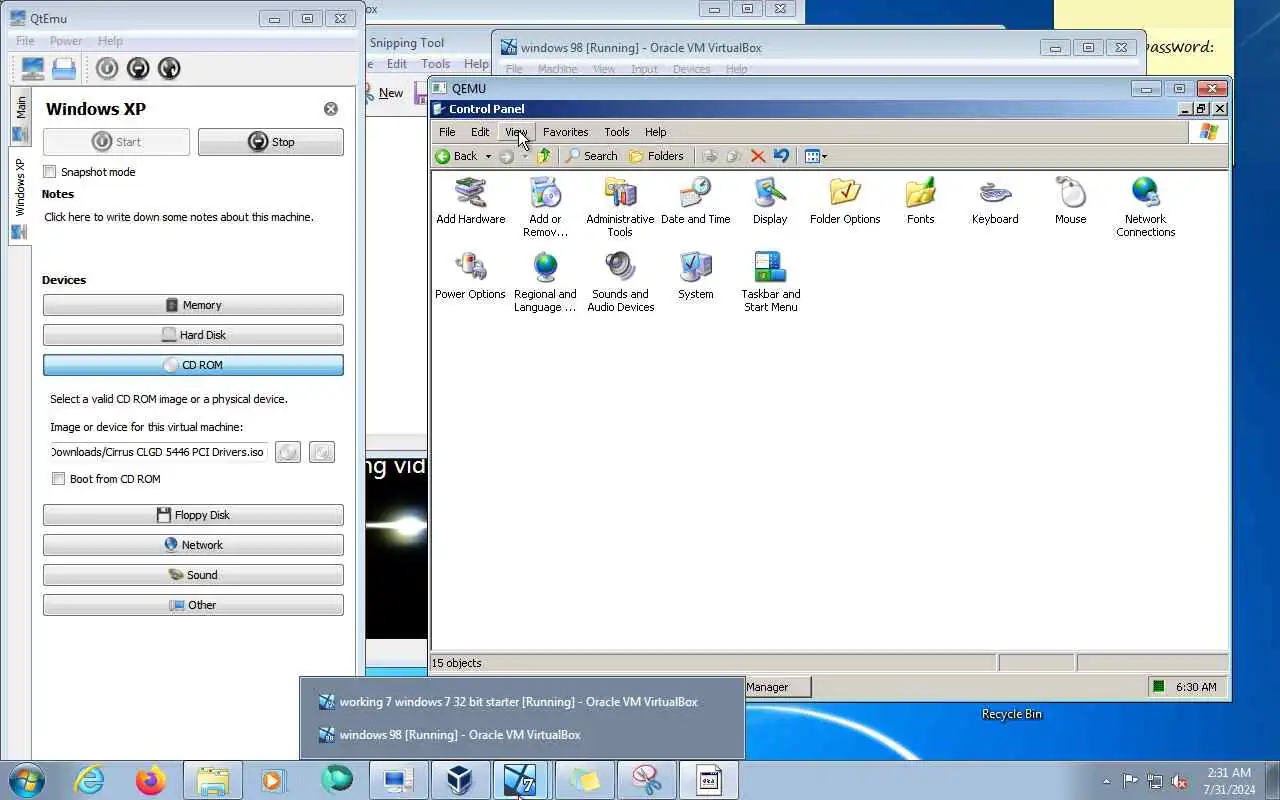Click the restart machine icon in QtEmu toolbar

[169, 68]
